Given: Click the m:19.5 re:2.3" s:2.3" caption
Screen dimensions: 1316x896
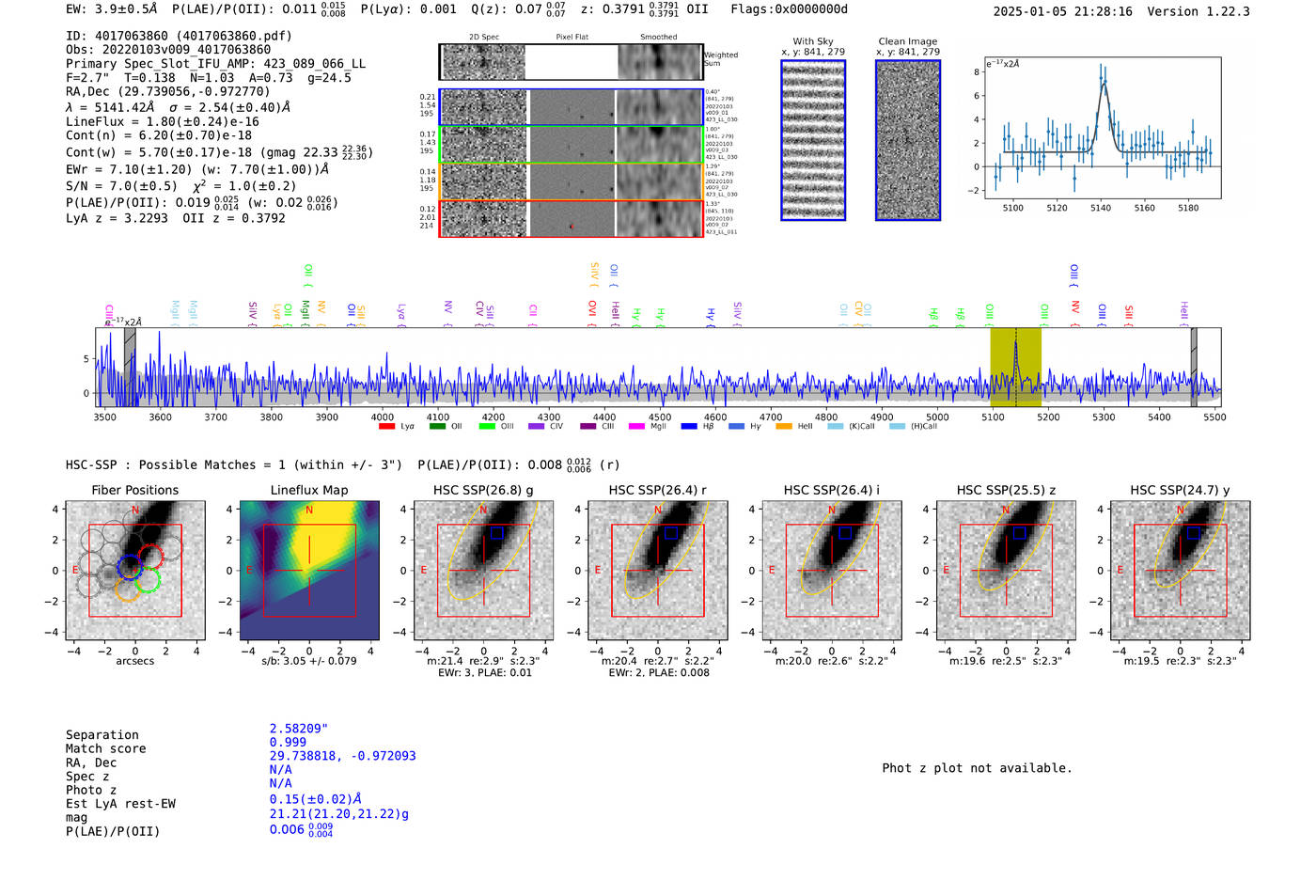Looking at the screenshot, I should 1181,661.
